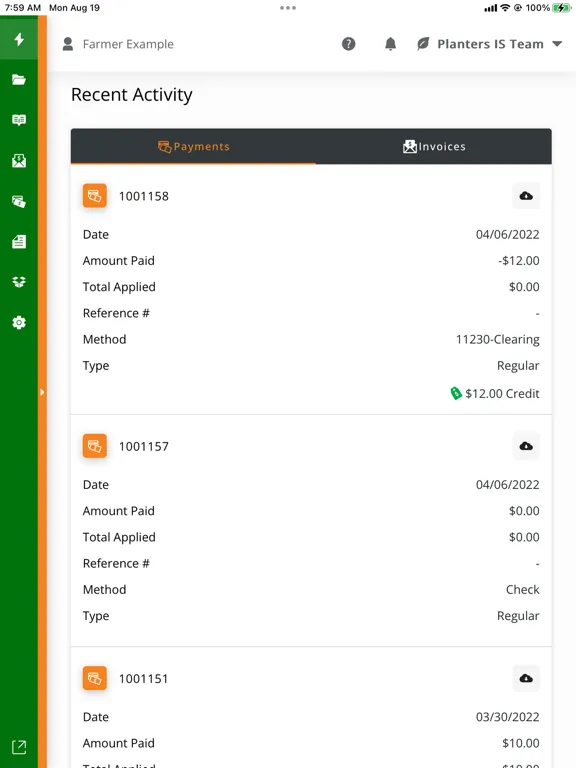The width and height of the screenshot is (576, 768).
Task: Click the Check method value
Action: 523,590
